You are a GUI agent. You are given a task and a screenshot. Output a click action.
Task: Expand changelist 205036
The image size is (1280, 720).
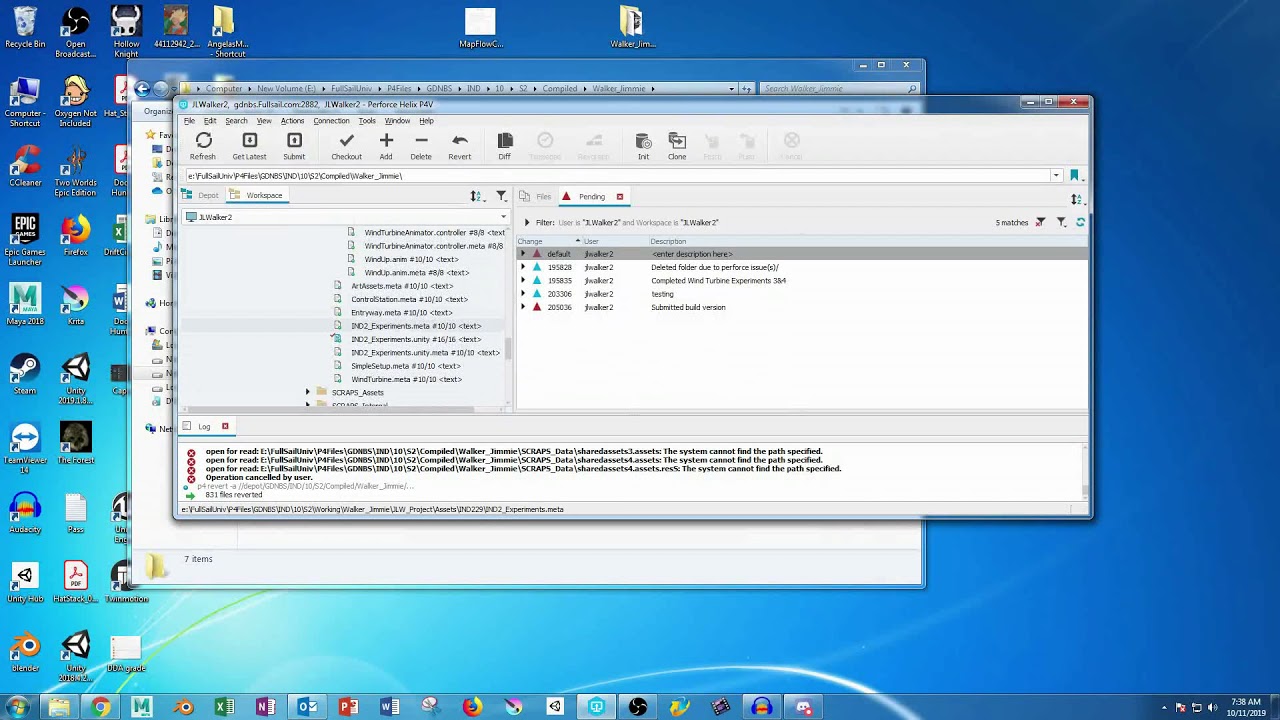[522, 307]
